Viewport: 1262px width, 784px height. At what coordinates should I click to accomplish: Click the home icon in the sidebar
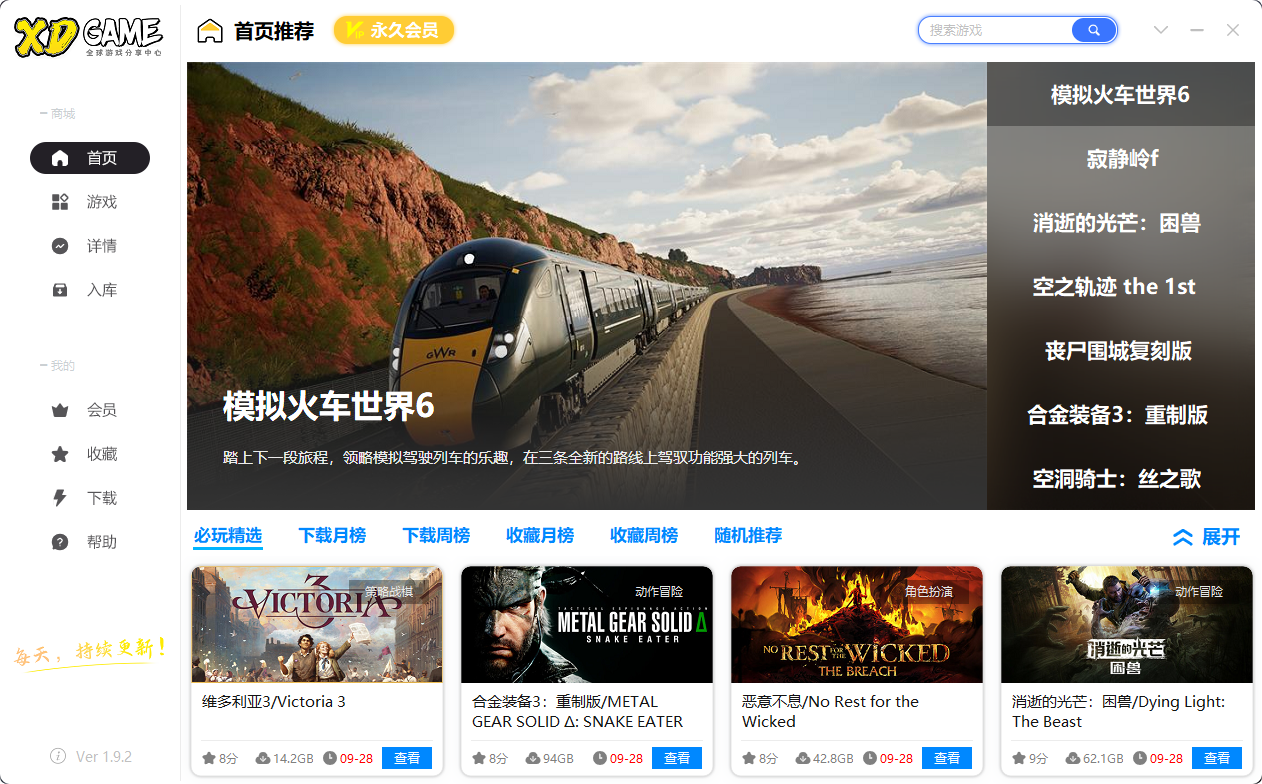60,158
